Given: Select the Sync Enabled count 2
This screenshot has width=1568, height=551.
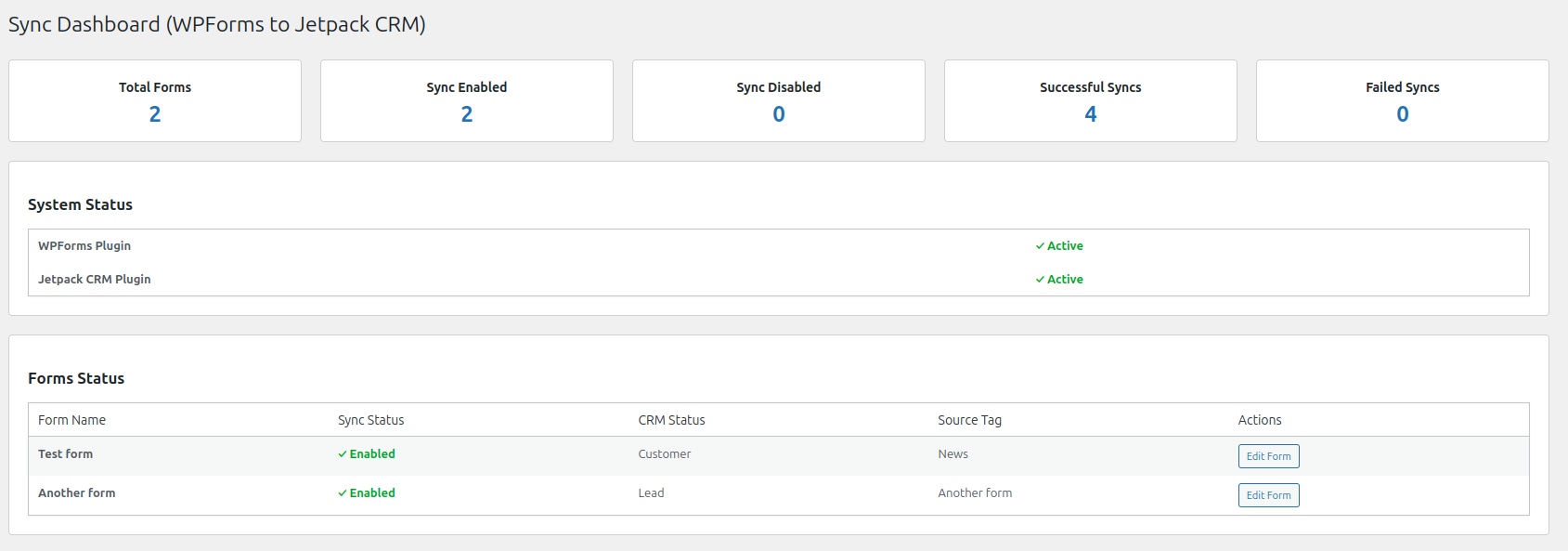Looking at the screenshot, I should (467, 114).
